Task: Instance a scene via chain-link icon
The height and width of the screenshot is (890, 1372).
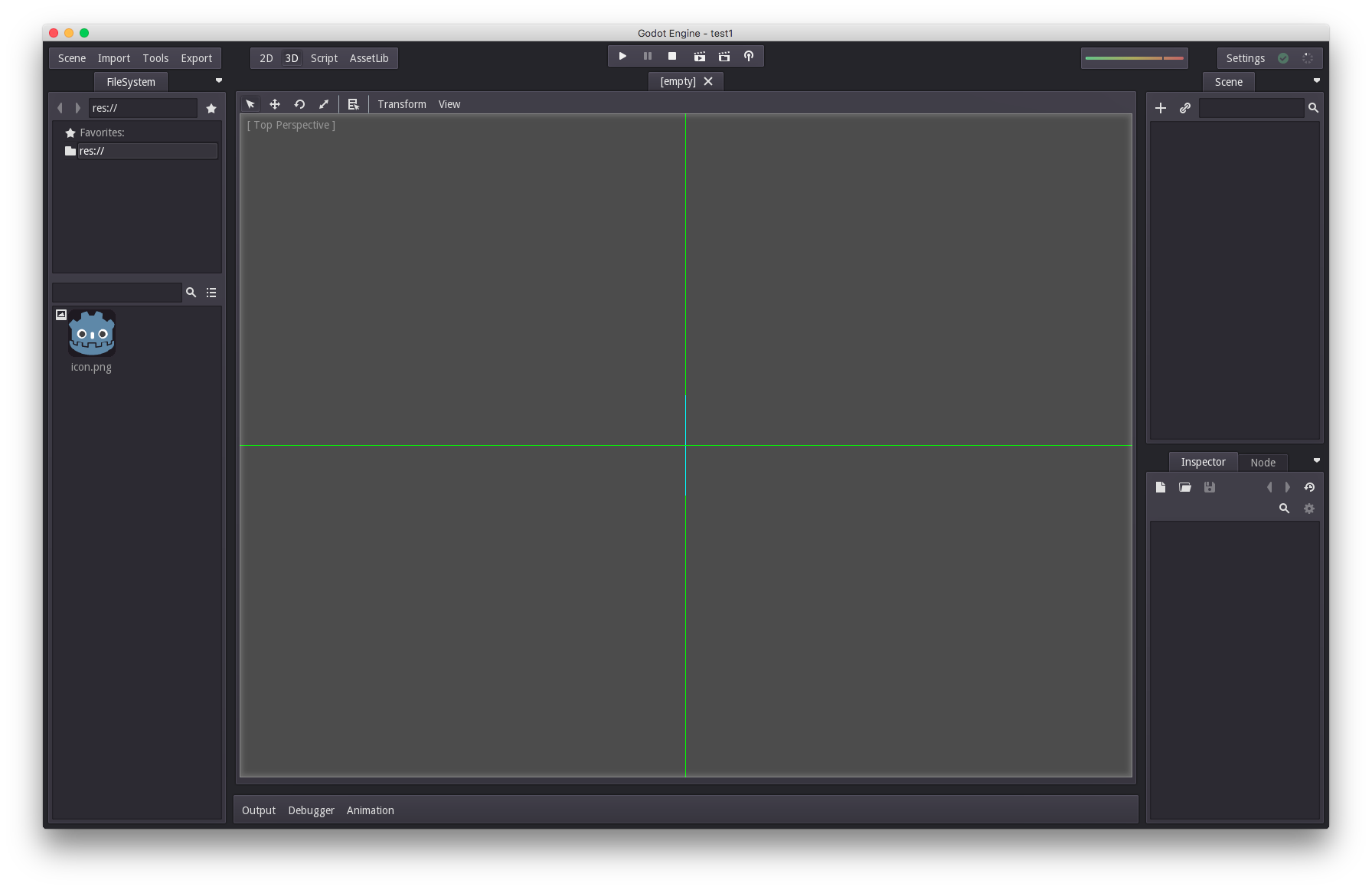Action: click(1185, 108)
